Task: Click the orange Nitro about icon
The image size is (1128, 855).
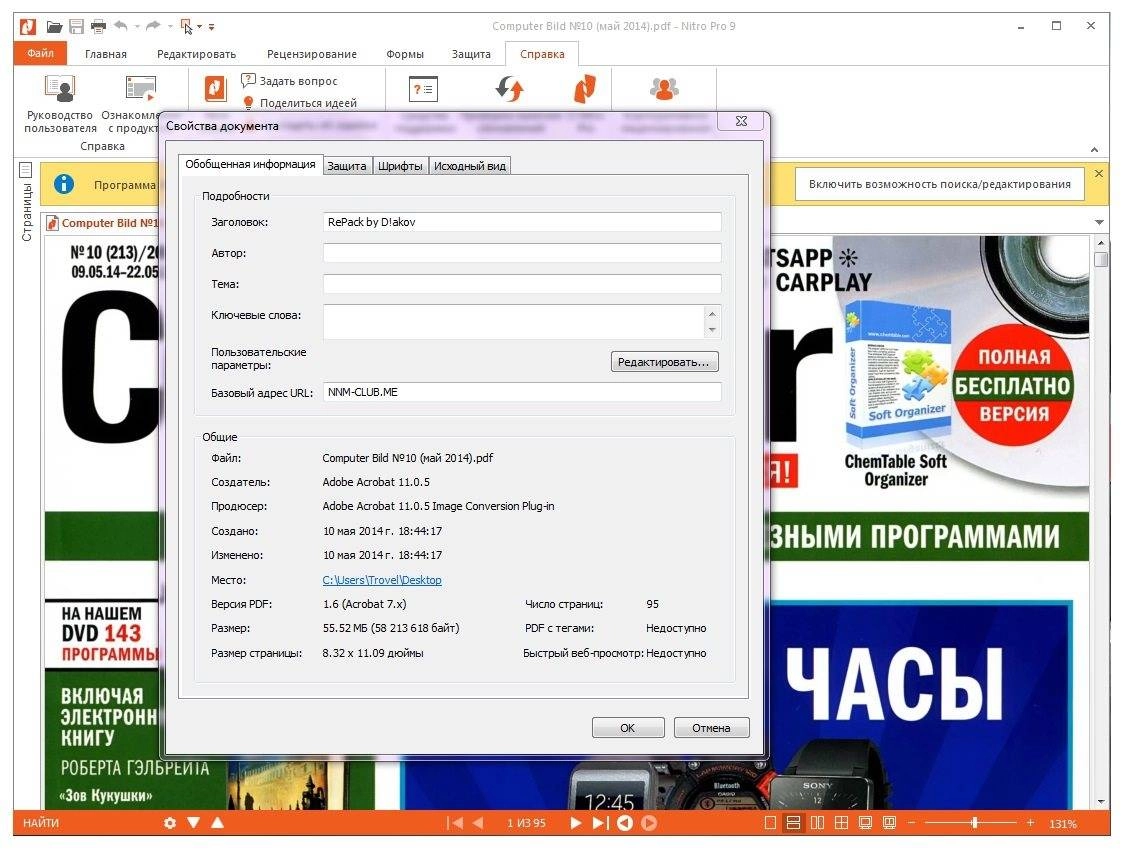Action: (x=585, y=89)
